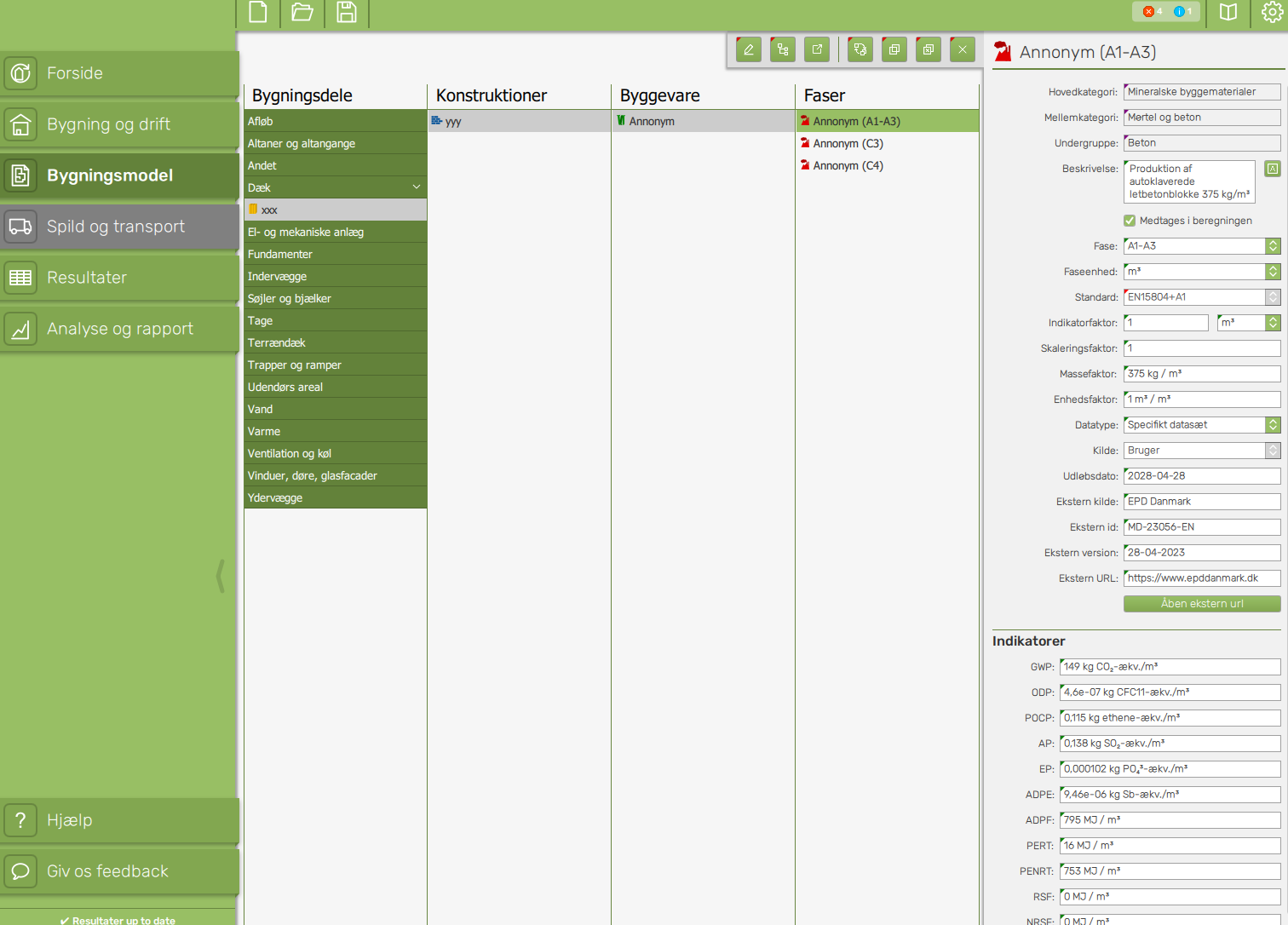Click the save diskette icon

[x=346, y=13]
